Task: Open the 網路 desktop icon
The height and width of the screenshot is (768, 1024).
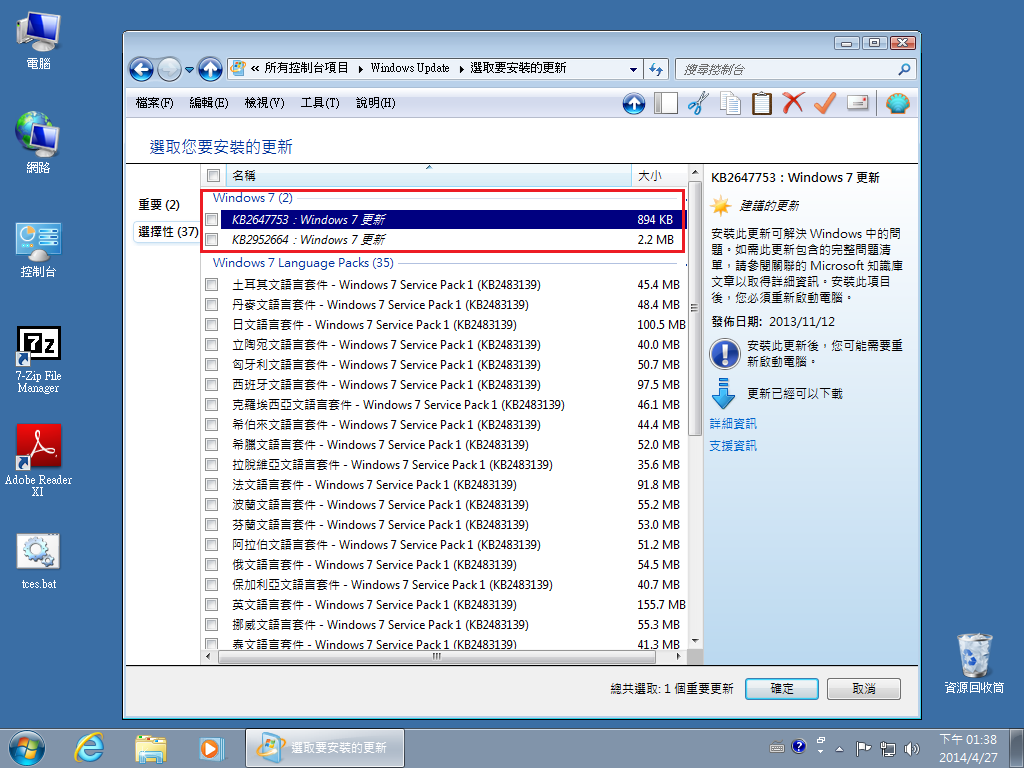Action: click(x=38, y=144)
